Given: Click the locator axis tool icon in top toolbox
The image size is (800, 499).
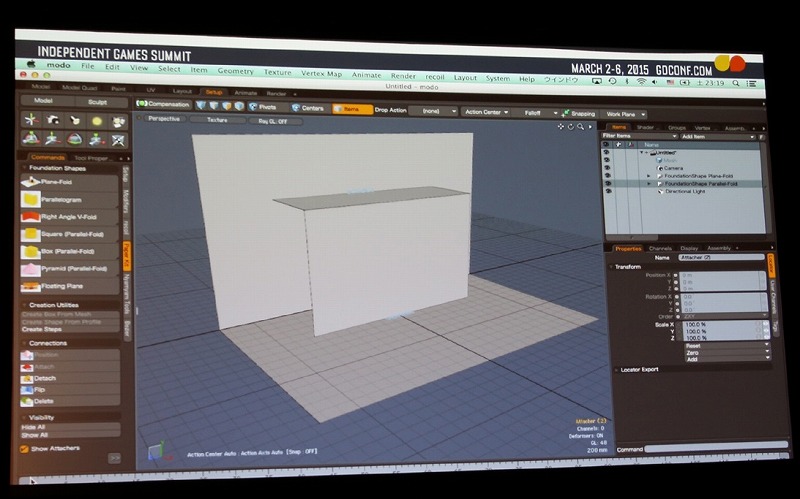Looking at the screenshot, I should tap(31, 119).
